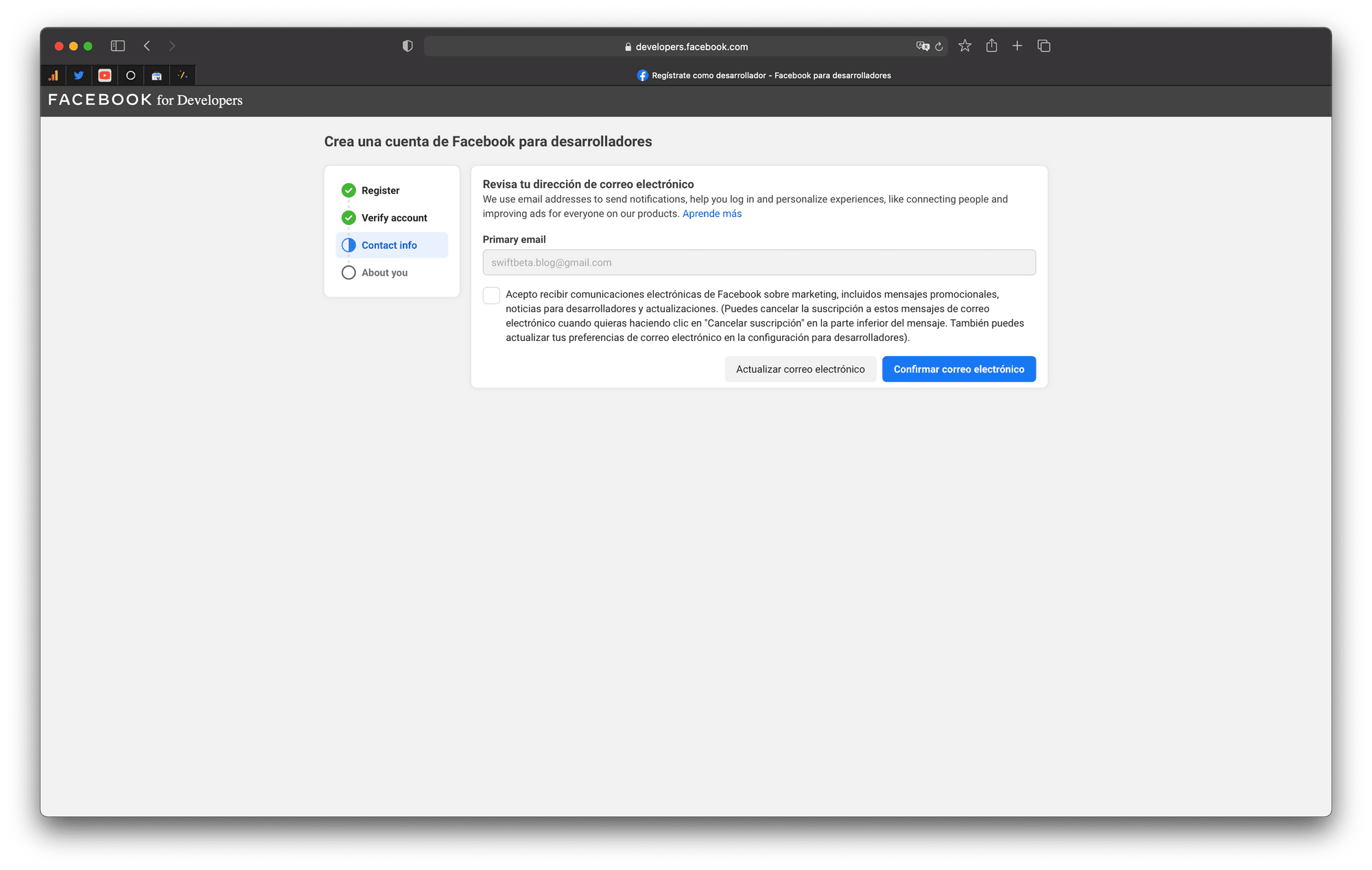Click the Primary email field
Image resolution: width=1372 pixels, height=870 pixels.
pos(759,262)
